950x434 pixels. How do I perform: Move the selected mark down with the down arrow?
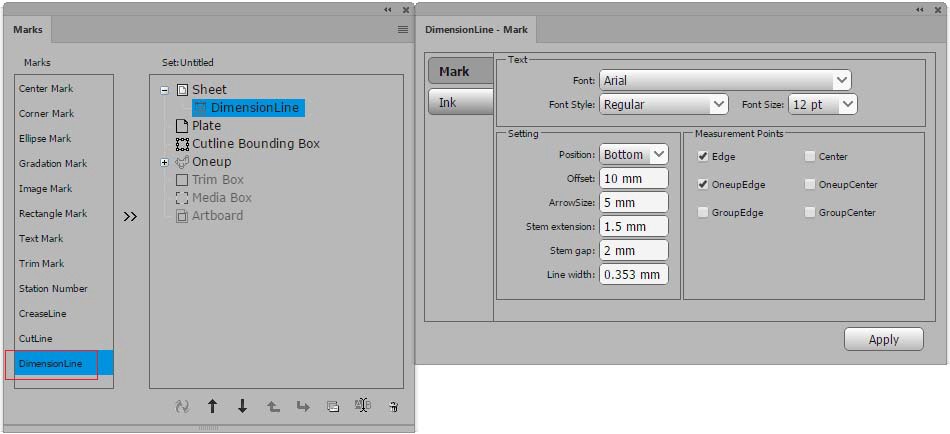(x=242, y=406)
